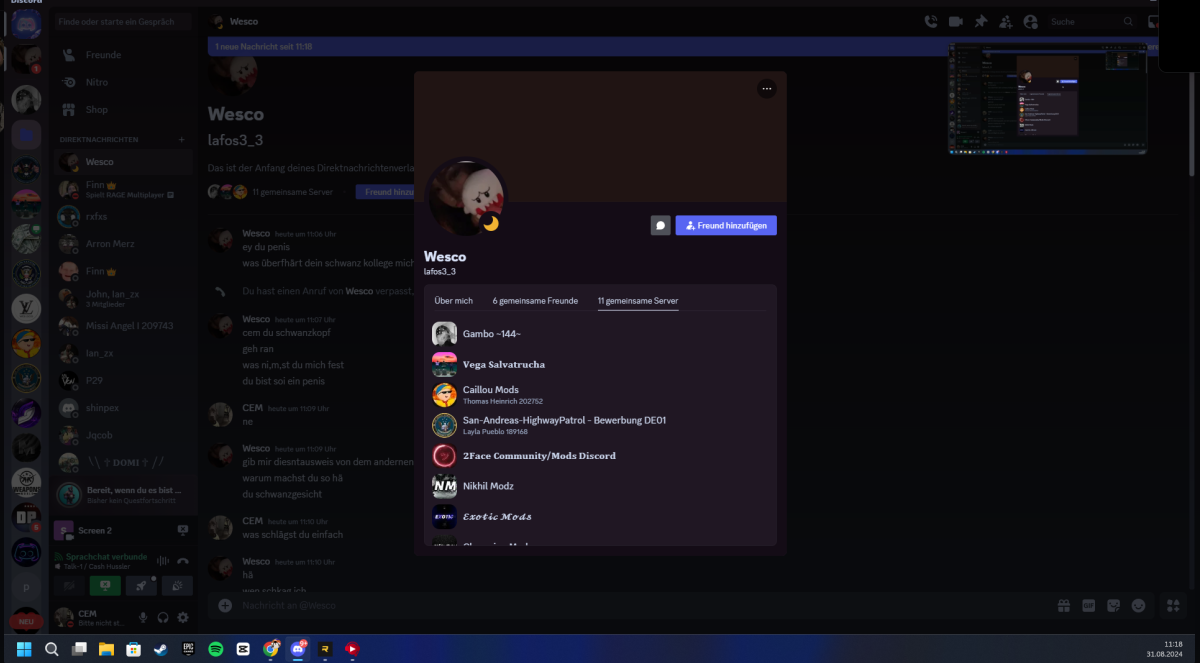Click the screen-share preview thumbnail
This screenshot has height=663, width=1200.
[1047, 98]
